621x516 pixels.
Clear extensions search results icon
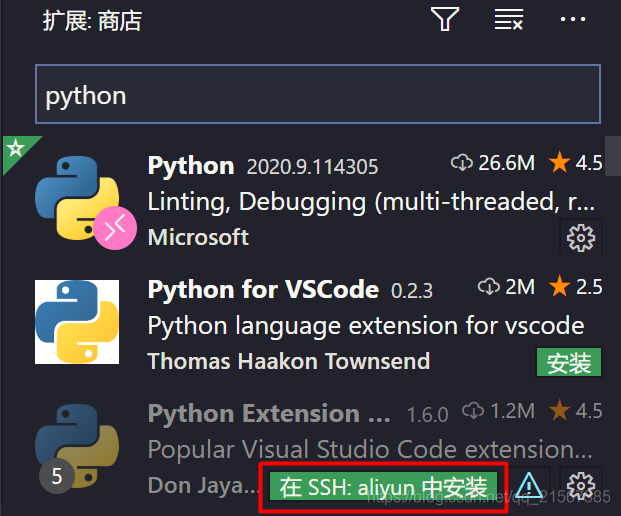pos(509,19)
